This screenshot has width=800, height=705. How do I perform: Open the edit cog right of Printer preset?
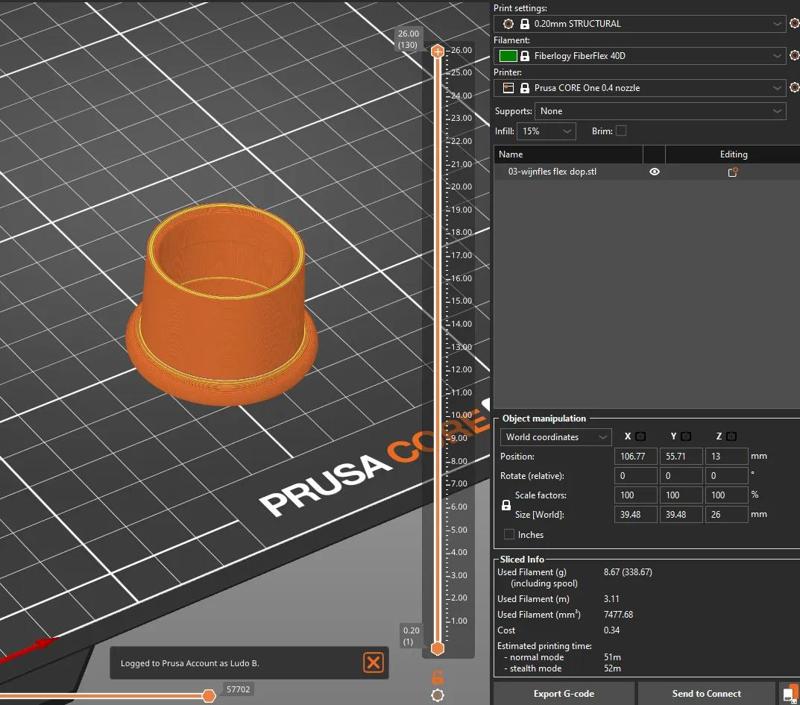(x=795, y=88)
